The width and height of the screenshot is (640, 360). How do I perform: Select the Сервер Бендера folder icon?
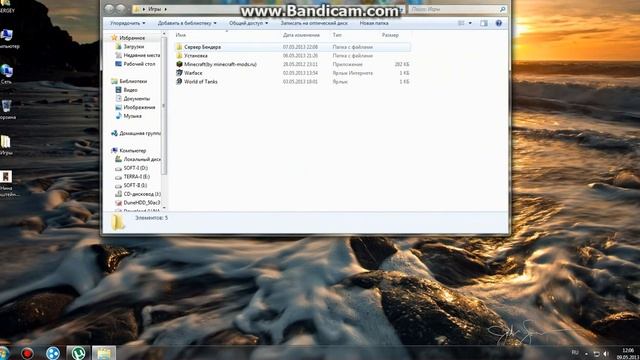point(179,47)
